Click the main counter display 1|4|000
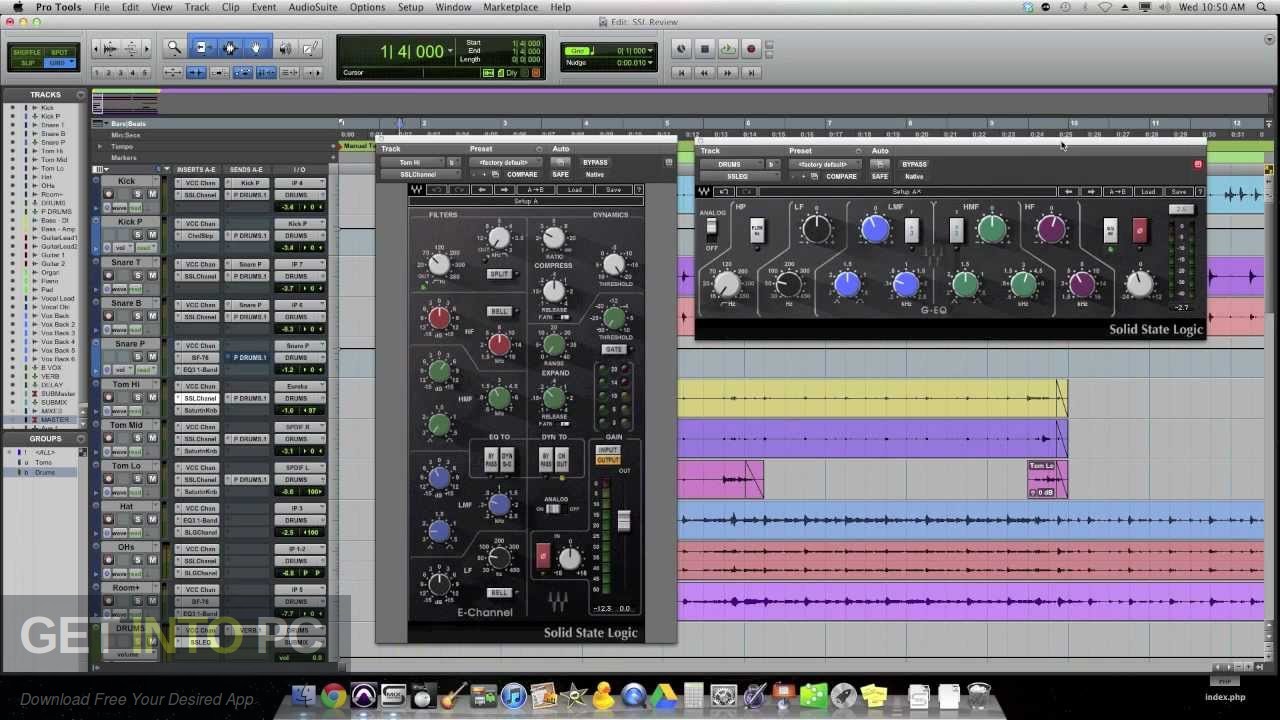Image resolution: width=1280 pixels, height=720 pixels. 410,52
